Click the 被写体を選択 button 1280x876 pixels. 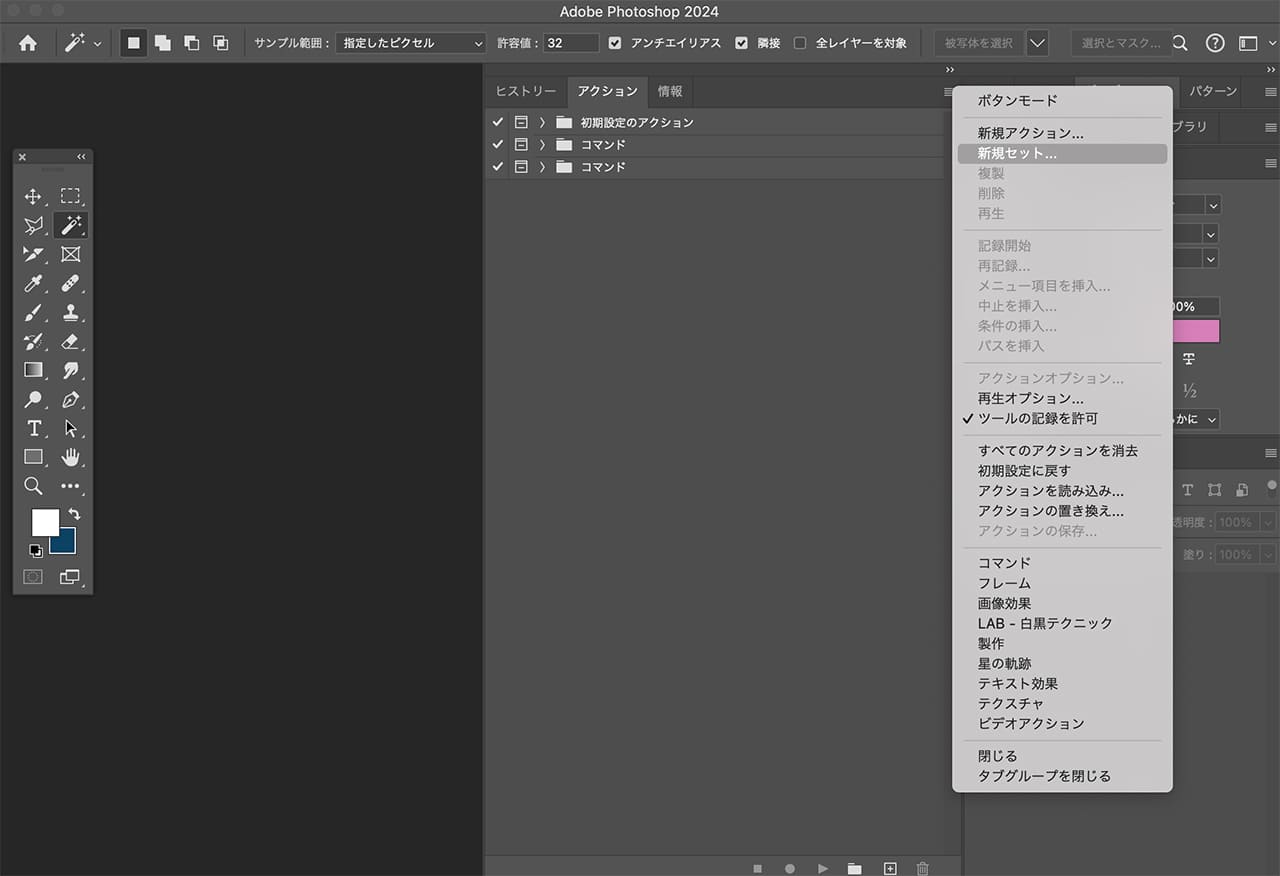(979, 43)
